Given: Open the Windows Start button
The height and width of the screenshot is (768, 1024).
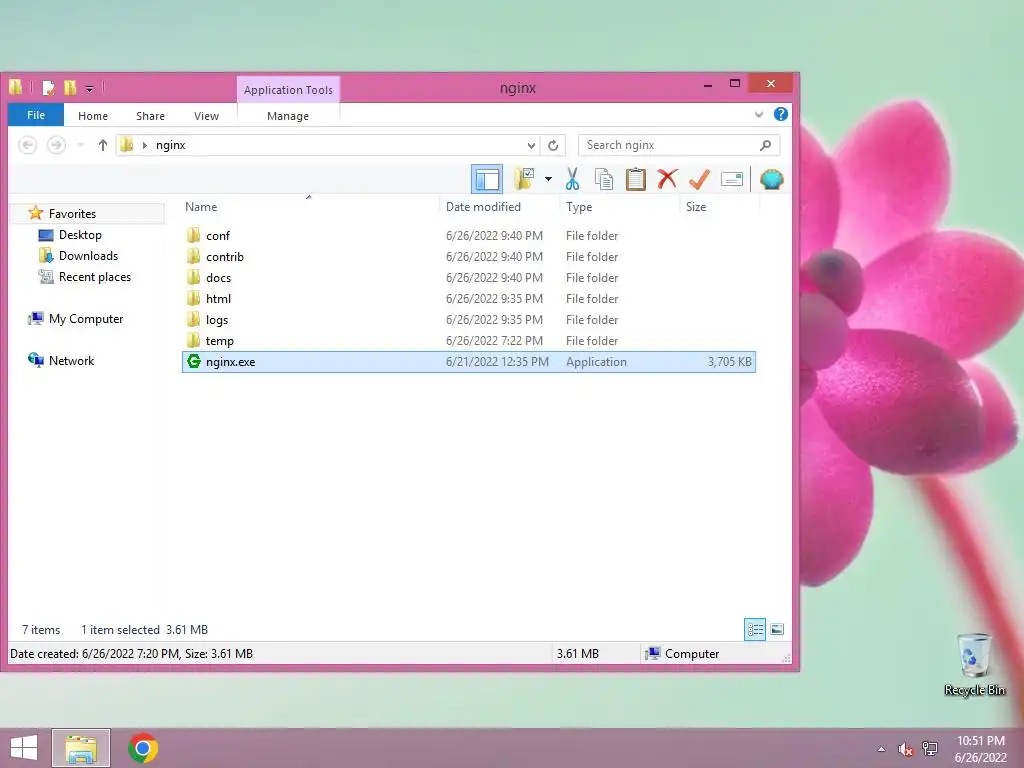Looking at the screenshot, I should (24, 748).
